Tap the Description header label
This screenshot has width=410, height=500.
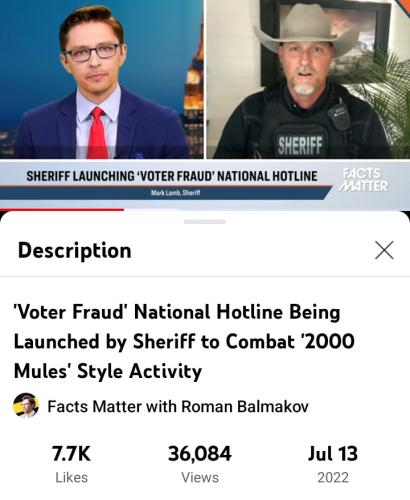pyautogui.click(x=75, y=250)
